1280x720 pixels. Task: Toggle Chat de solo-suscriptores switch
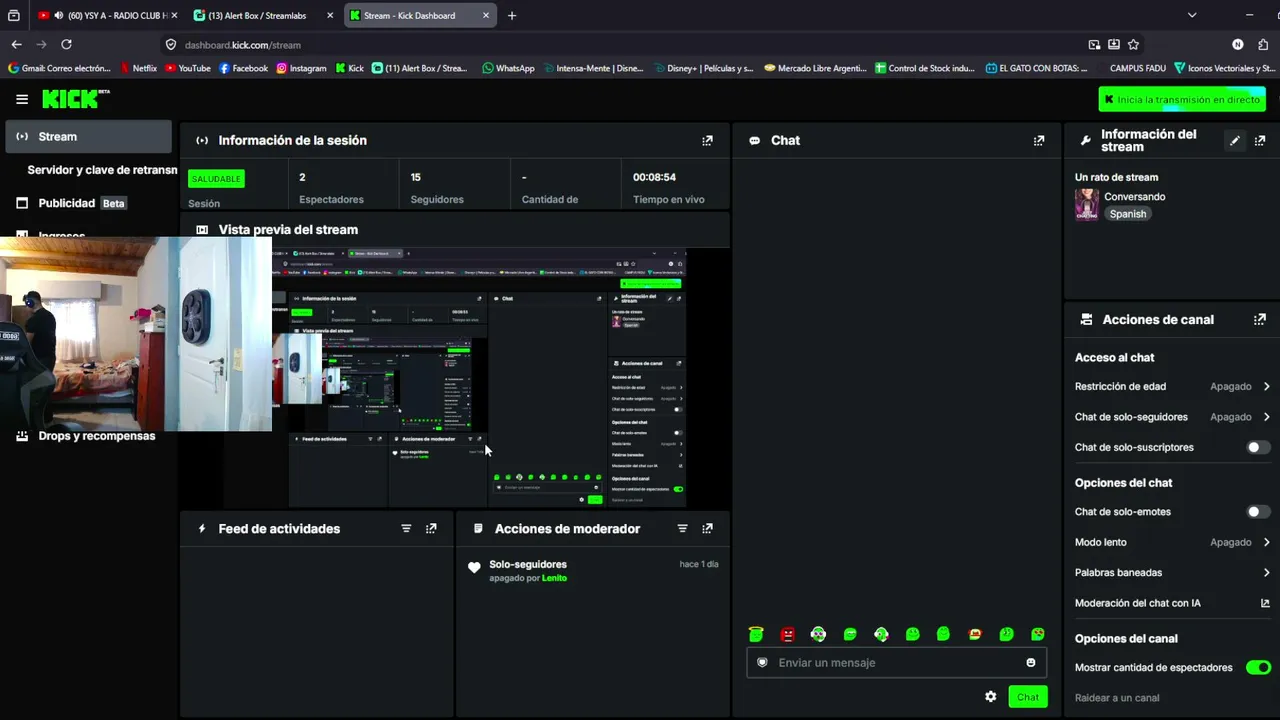point(1258,447)
